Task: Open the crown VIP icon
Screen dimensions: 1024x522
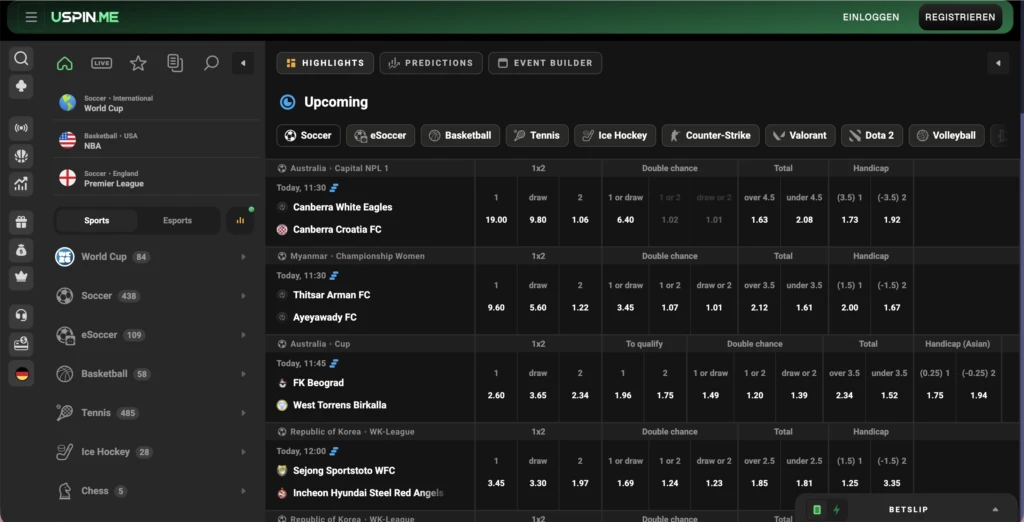Action: 21,277
